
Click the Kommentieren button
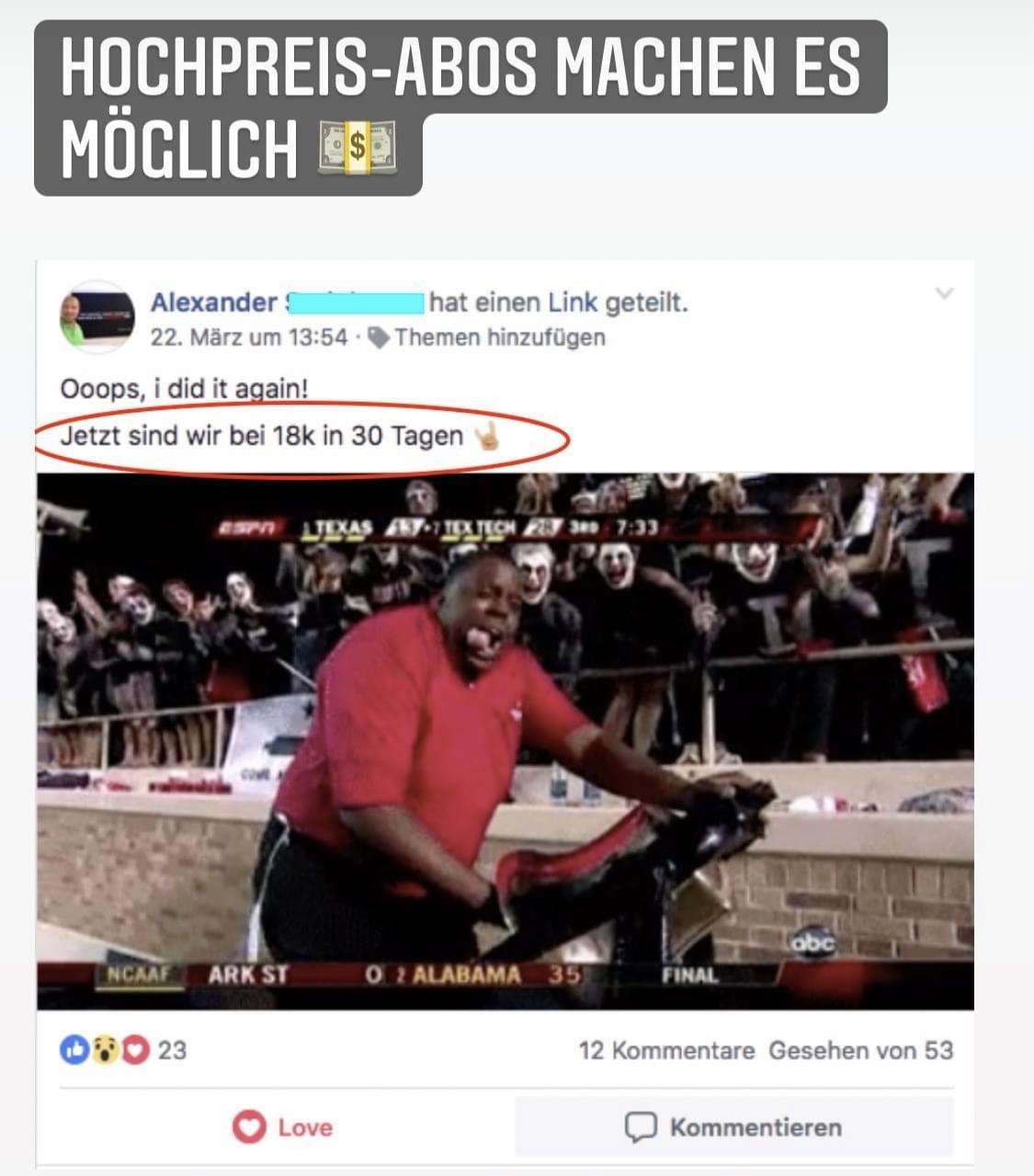point(733,1127)
